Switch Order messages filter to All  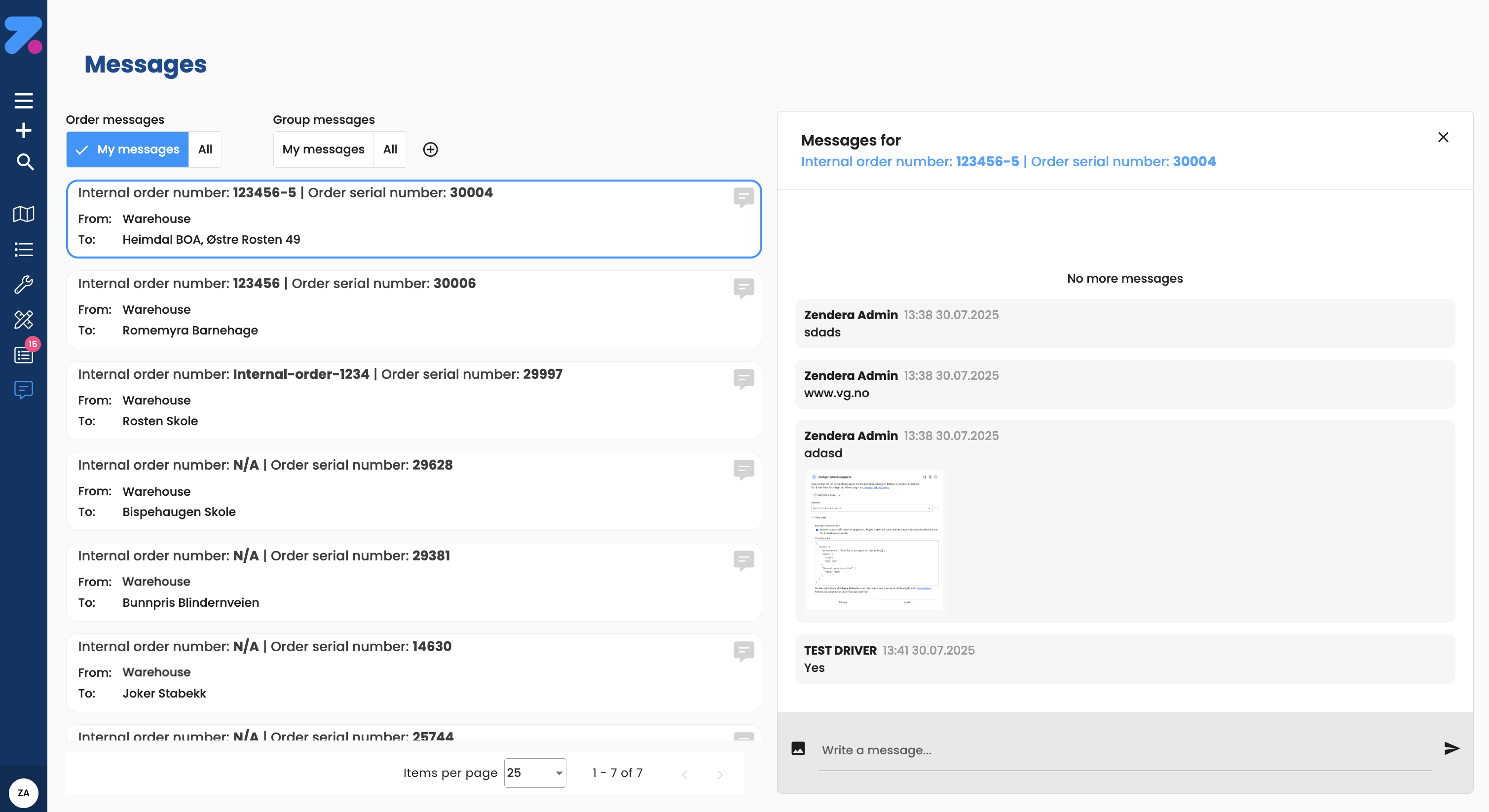[x=205, y=149]
